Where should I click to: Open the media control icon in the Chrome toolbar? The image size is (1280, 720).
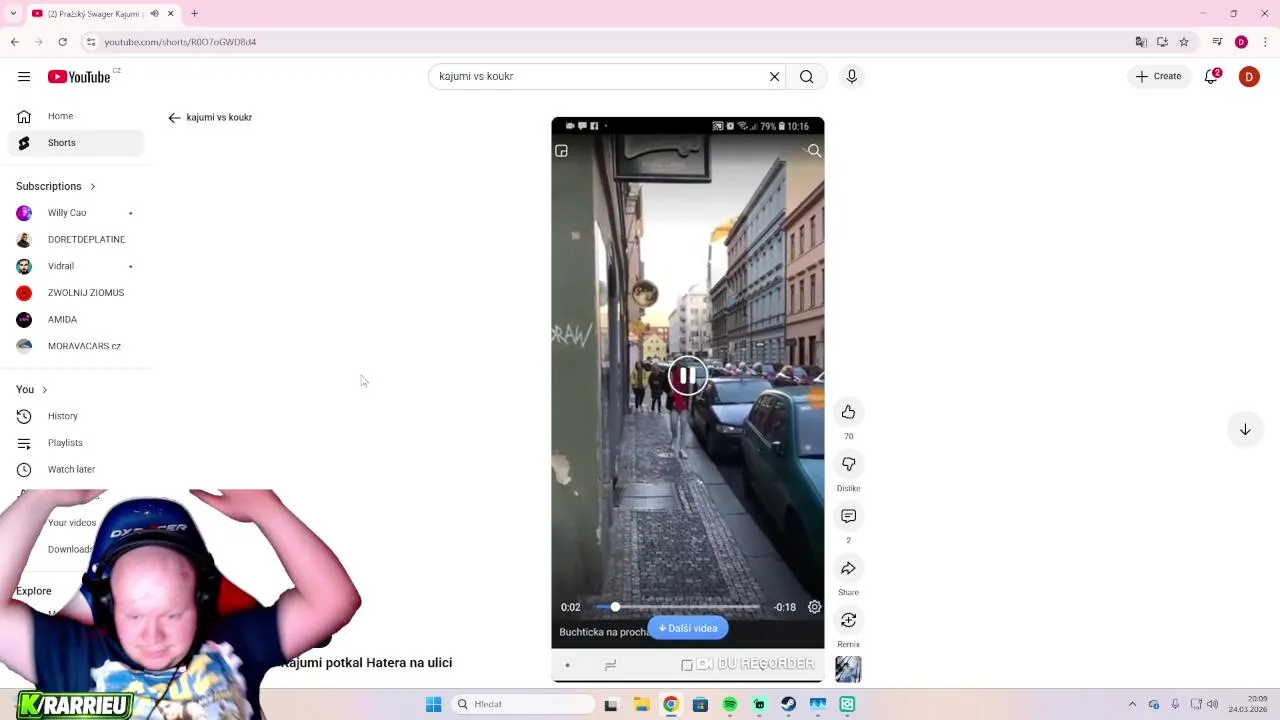[x=1217, y=42]
